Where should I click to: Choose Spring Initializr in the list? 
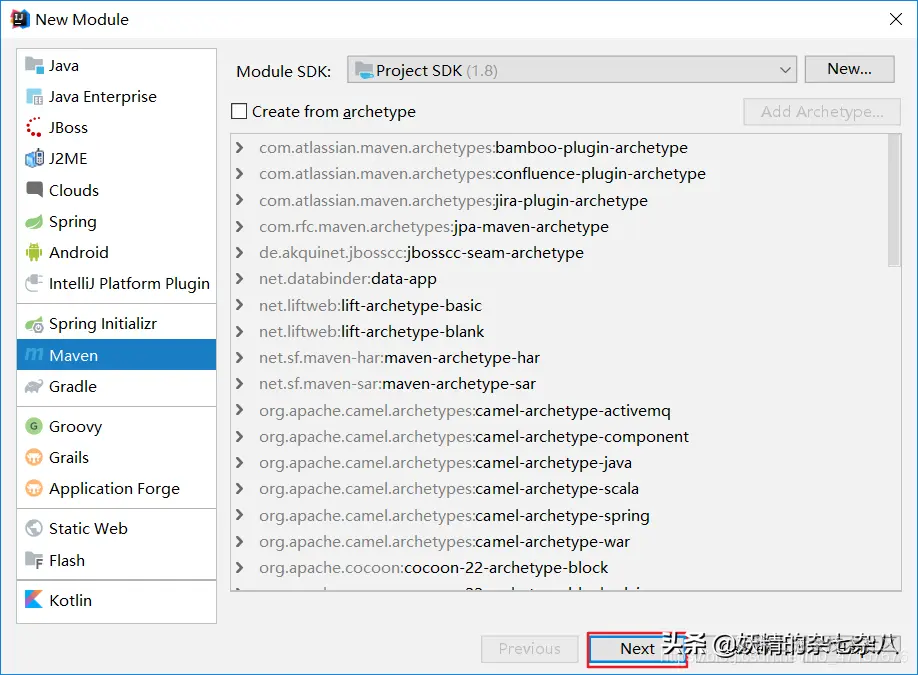(117, 324)
